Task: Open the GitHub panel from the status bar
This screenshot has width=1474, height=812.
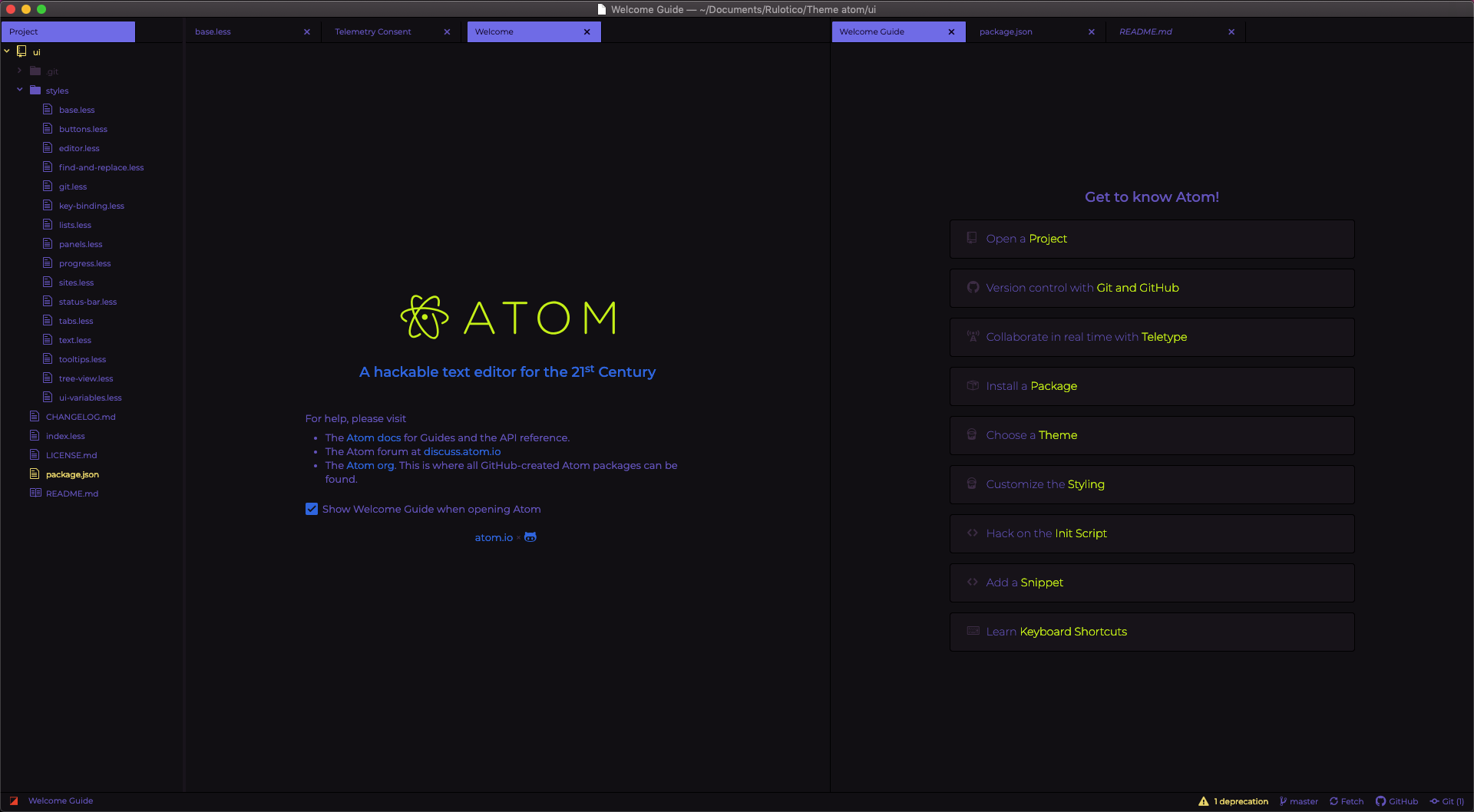Action: (1381, 800)
